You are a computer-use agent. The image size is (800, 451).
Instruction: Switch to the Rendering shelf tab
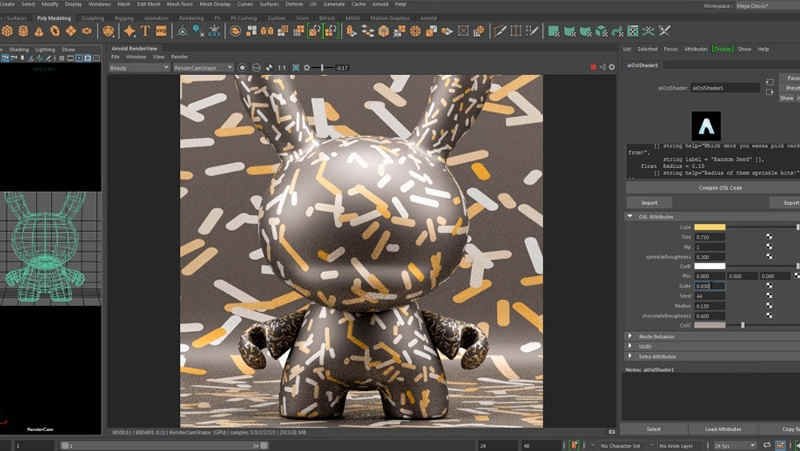tap(191, 18)
